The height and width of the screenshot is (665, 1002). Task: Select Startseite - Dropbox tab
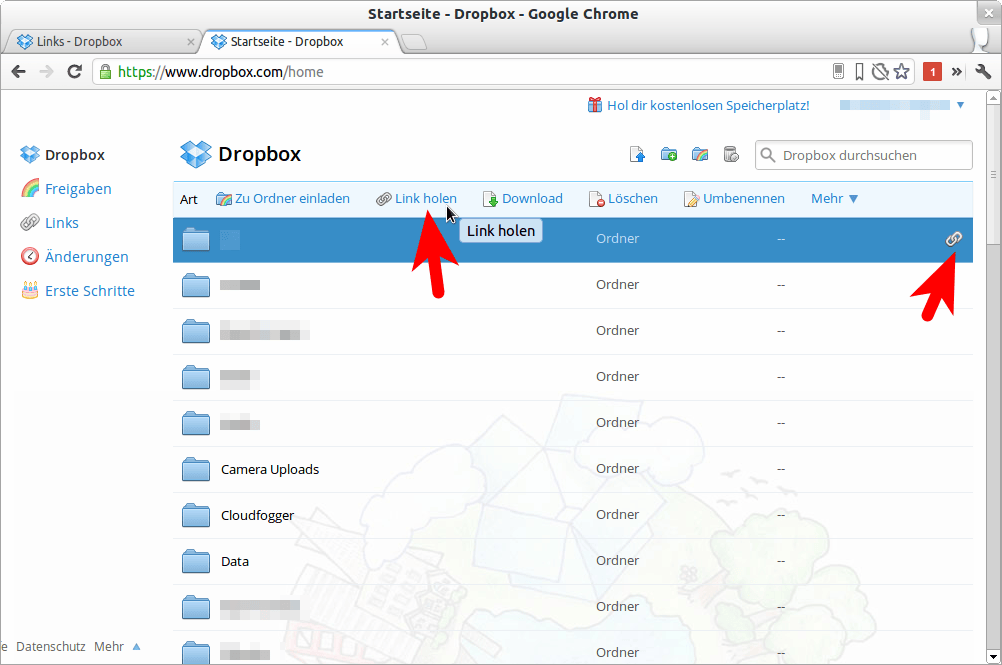[x=300, y=42]
